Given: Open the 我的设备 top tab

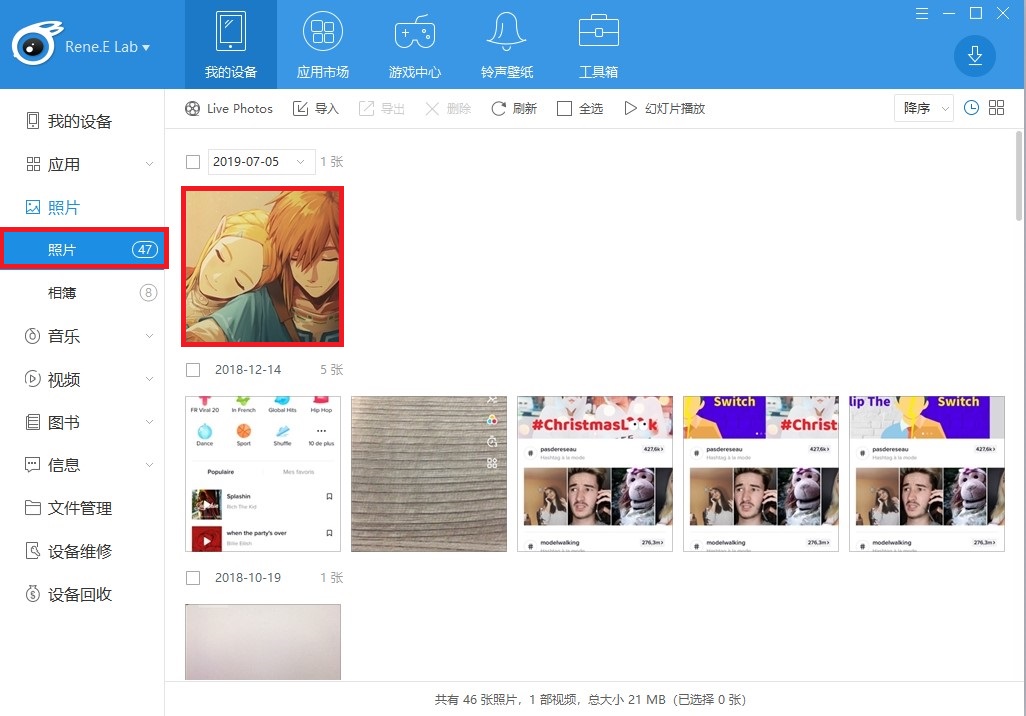Looking at the screenshot, I should click(230, 45).
